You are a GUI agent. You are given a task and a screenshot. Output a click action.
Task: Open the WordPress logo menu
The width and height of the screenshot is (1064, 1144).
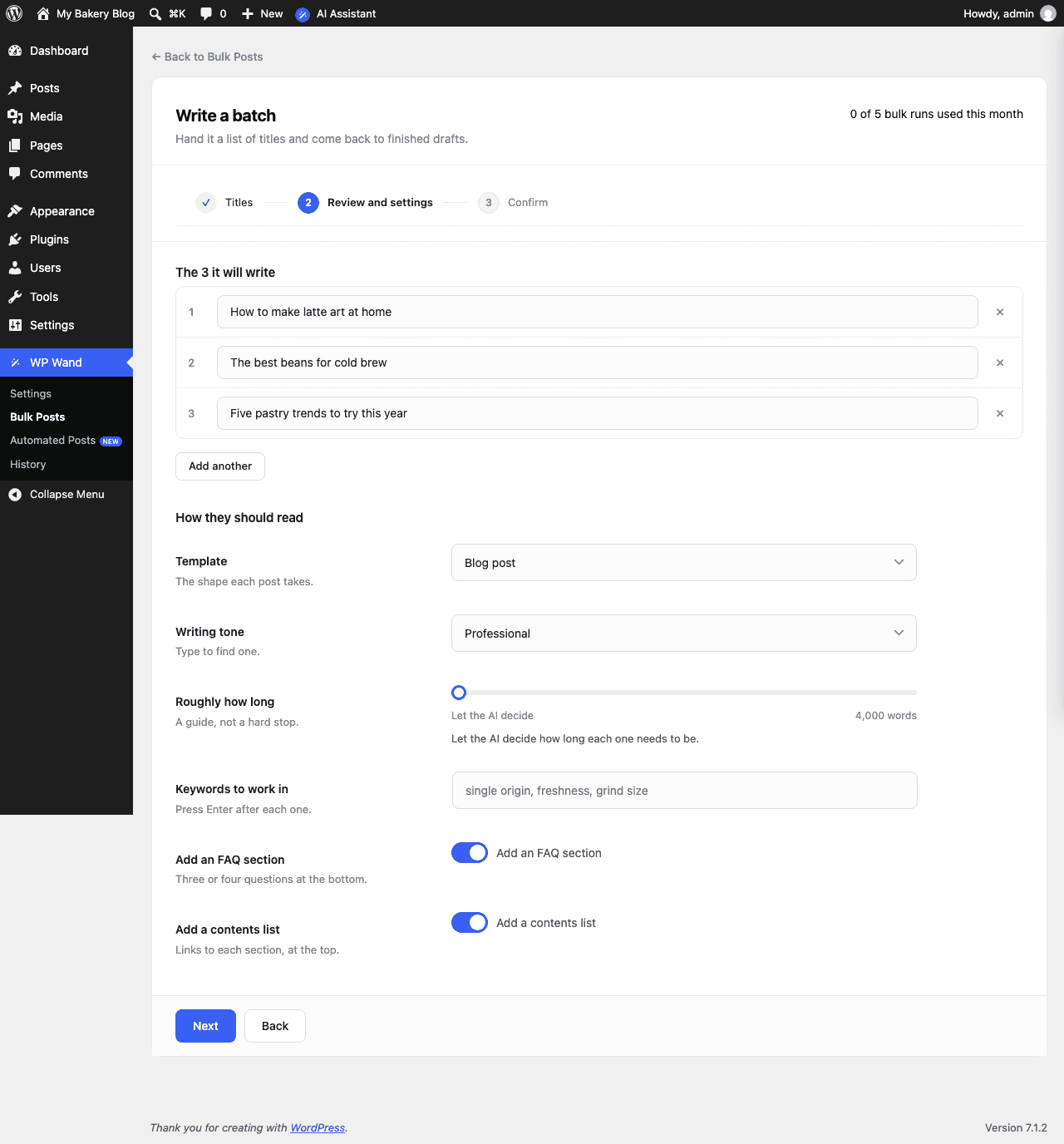(x=14, y=13)
